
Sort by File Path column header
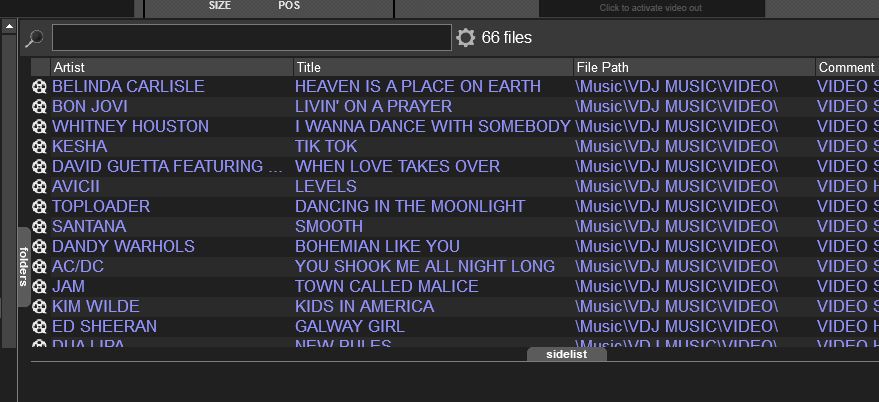click(x=694, y=67)
